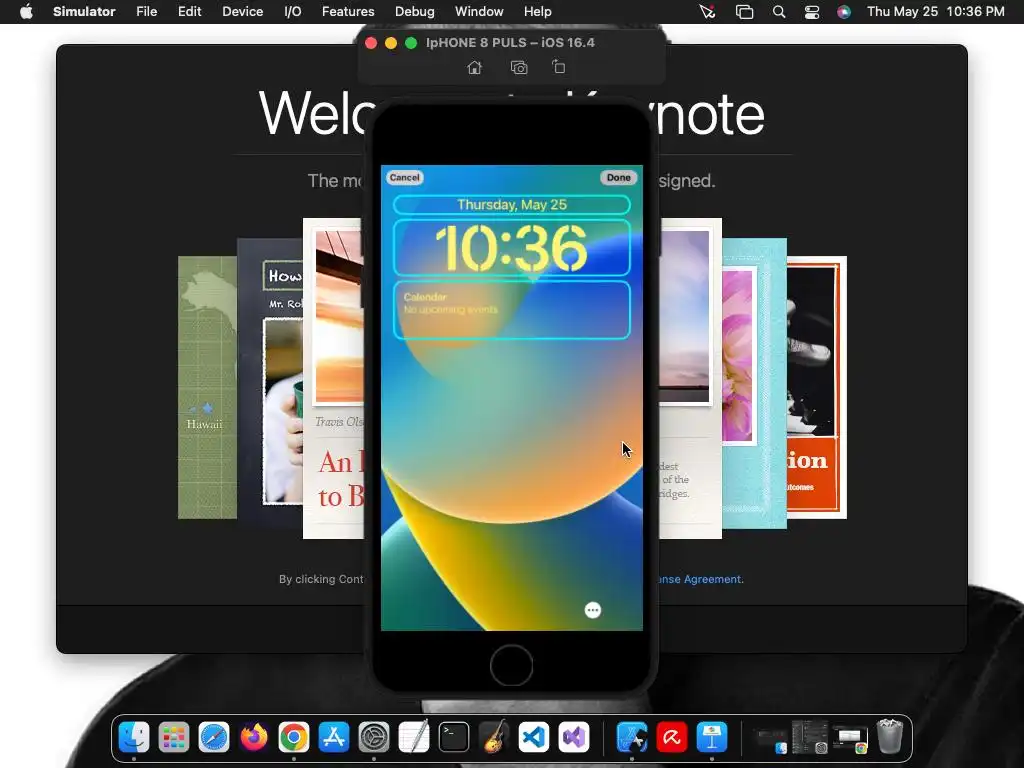Open Visual Studio (purple) from the Dock
1024x768 pixels.
(x=574, y=737)
